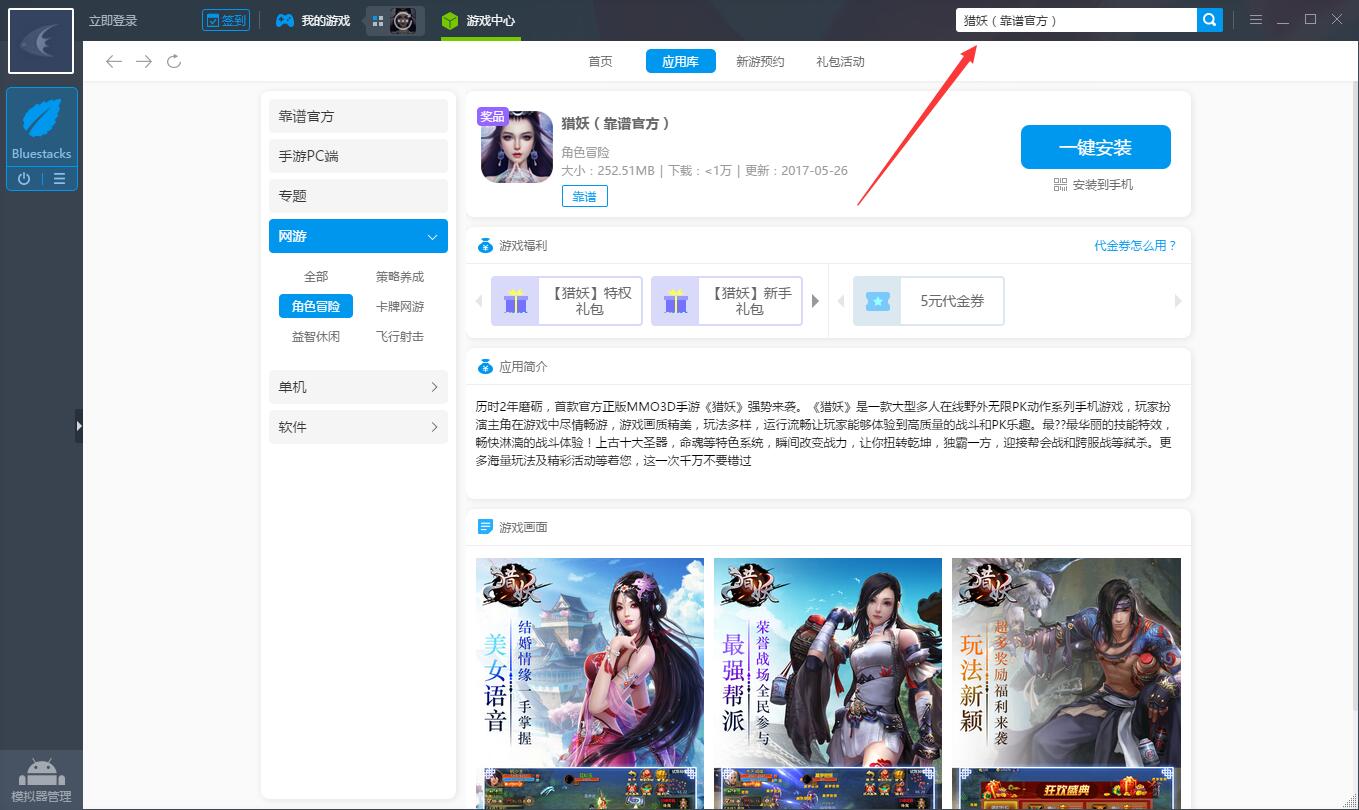Click the 游戏画面 section icon
This screenshot has width=1359, height=810.
485,527
